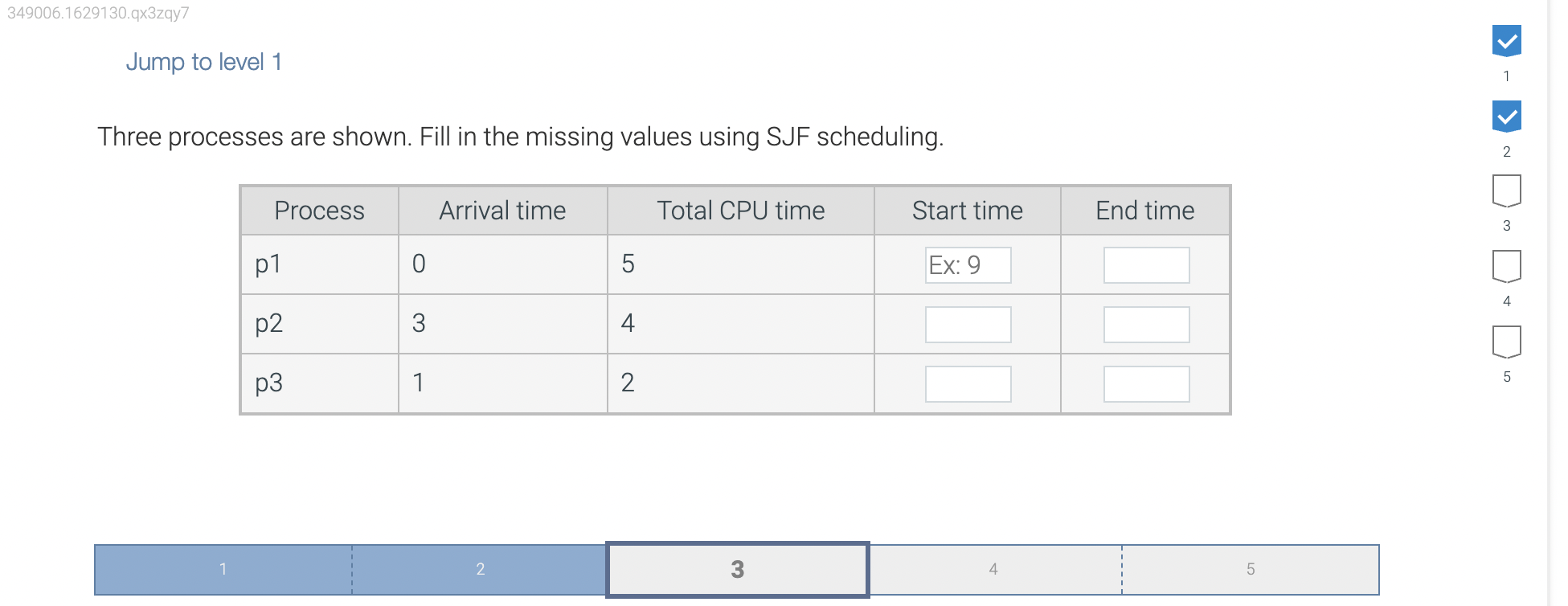Viewport: 1568px width, 606px height.
Task: Click the level 1 completed checkmark icon
Action: (x=1506, y=40)
